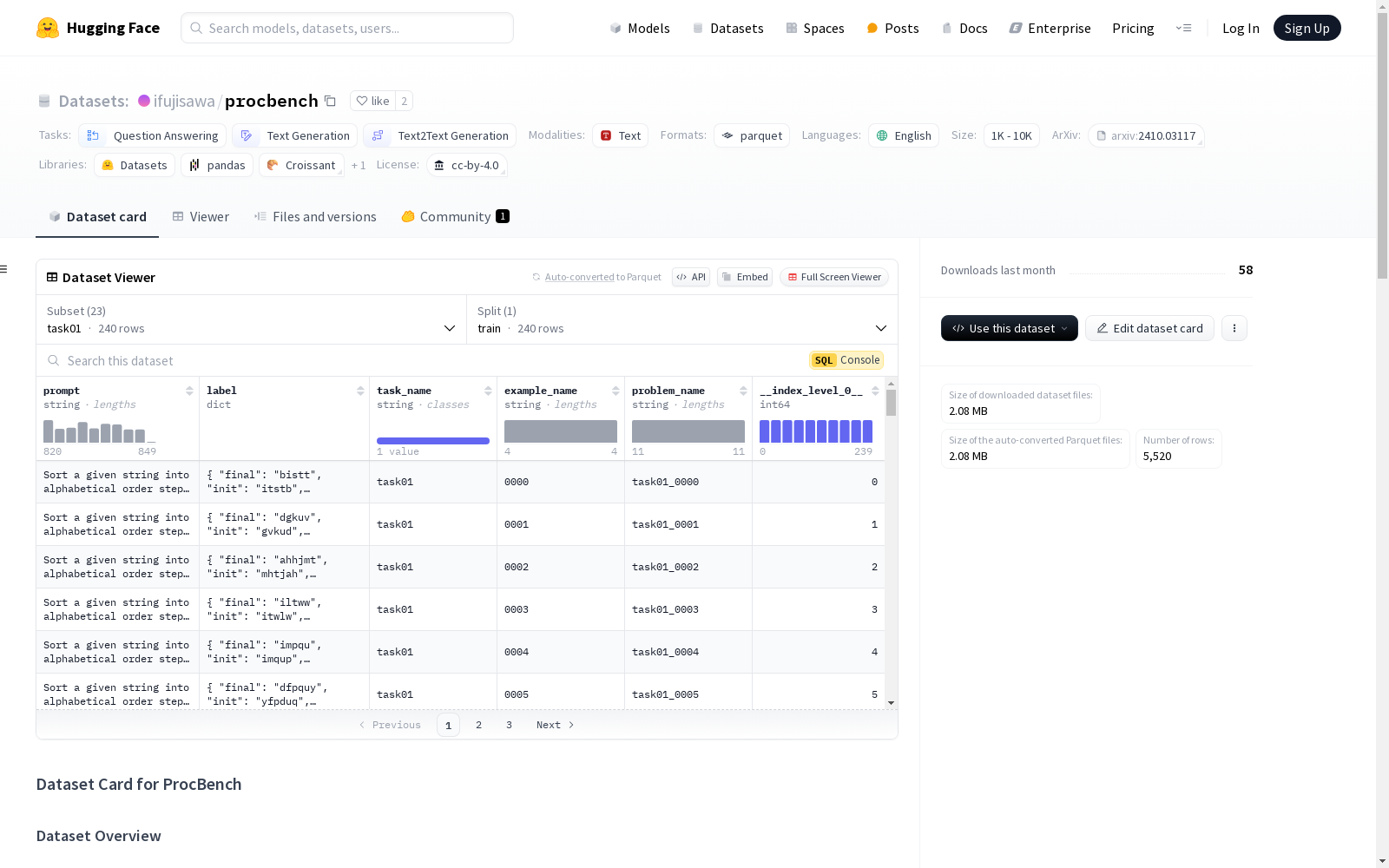Image resolution: width=1389 pixels, height=868 pixels.
Task: Click Edit dataset card
Action: click(1149, 328)
